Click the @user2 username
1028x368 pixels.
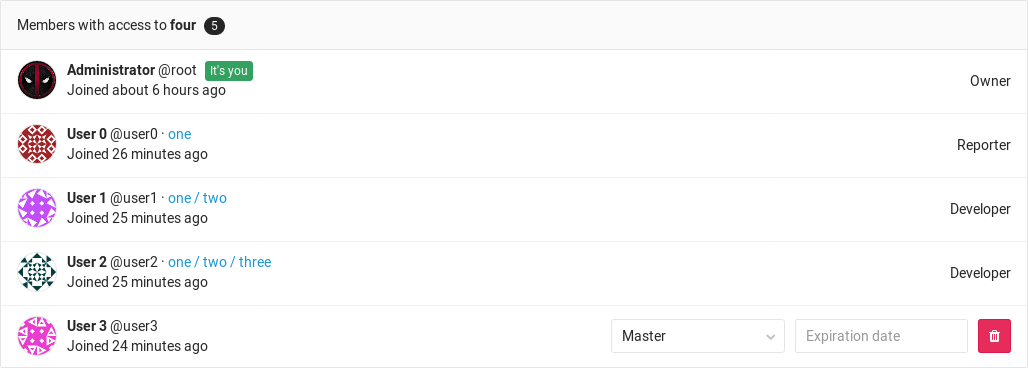point(134,262)
